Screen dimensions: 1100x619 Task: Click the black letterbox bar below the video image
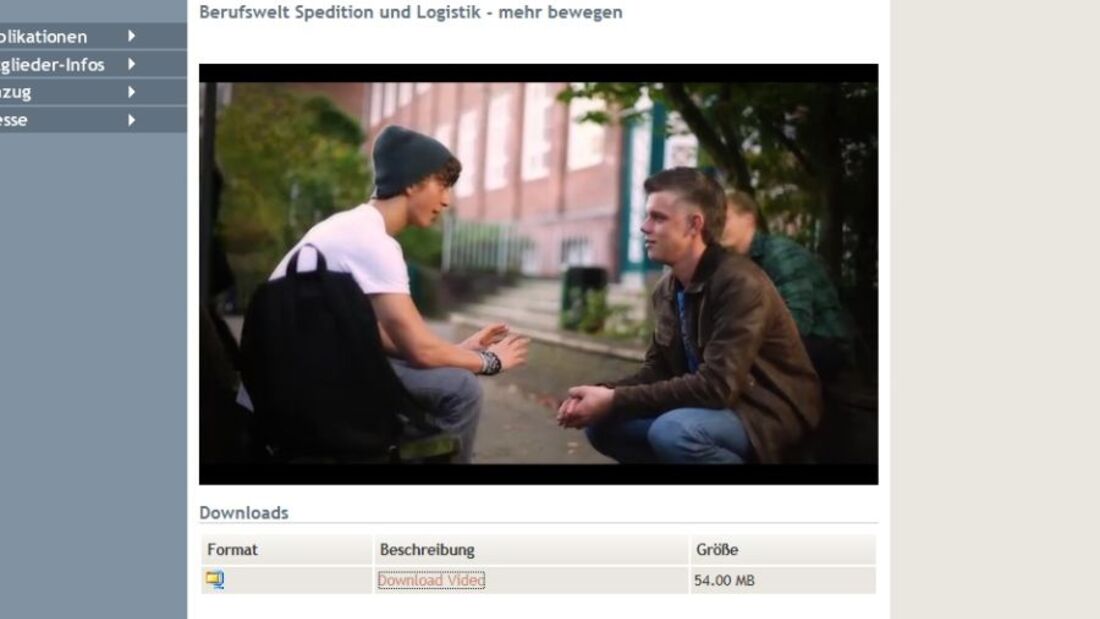click(x=538, y=474)
